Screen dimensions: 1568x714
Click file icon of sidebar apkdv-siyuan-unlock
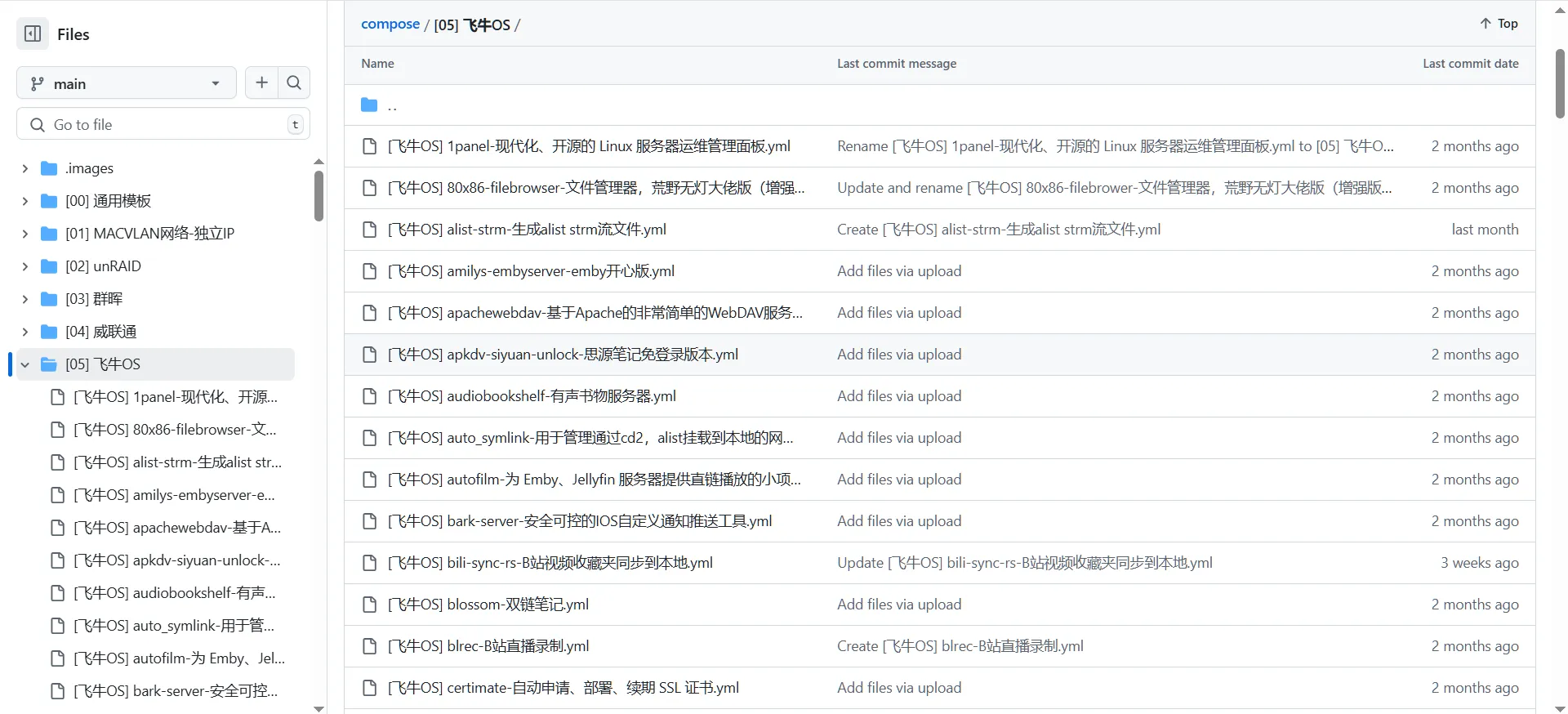click(x=57, y=560)
